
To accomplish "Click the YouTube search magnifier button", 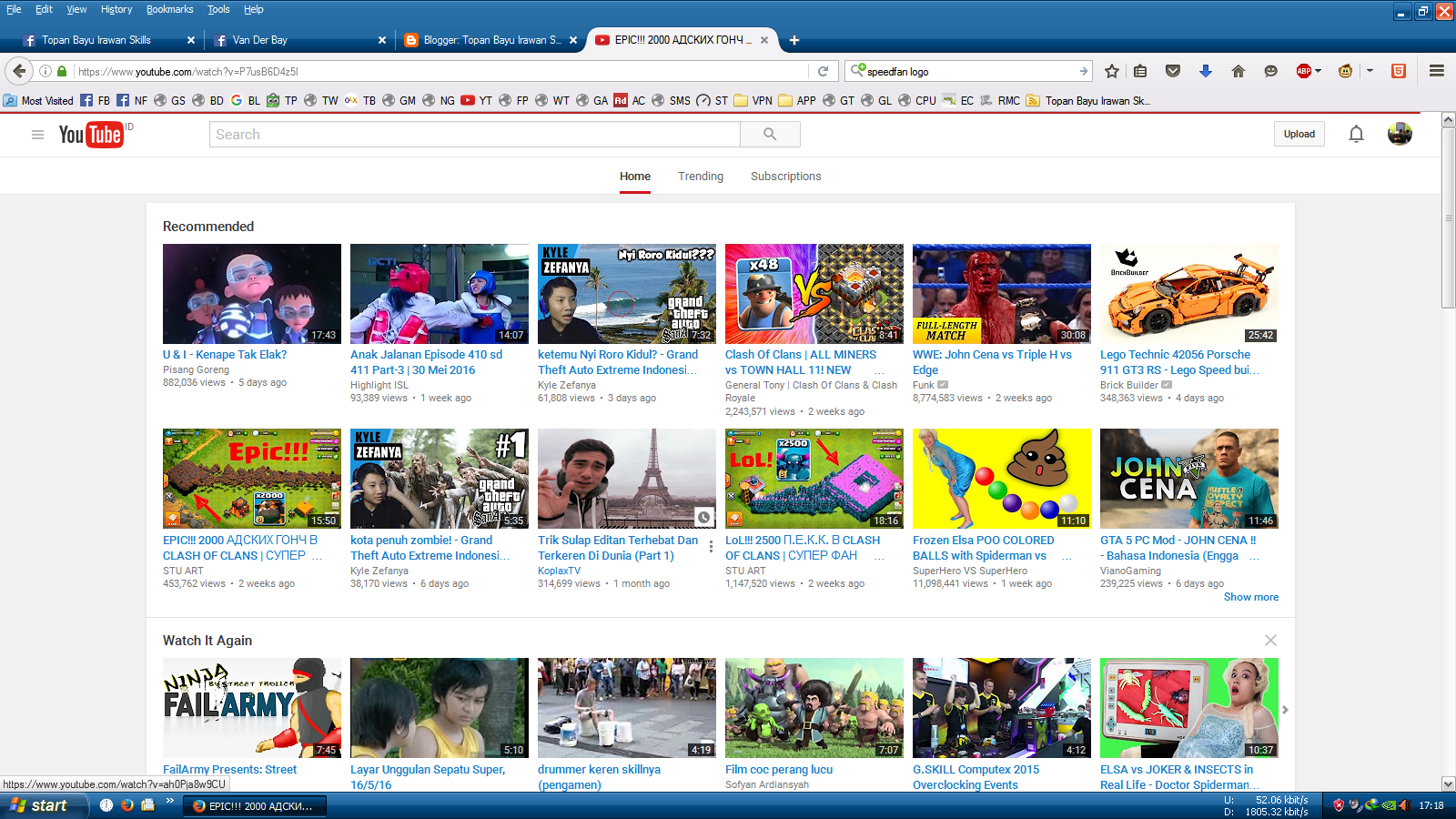I will 770,135.
